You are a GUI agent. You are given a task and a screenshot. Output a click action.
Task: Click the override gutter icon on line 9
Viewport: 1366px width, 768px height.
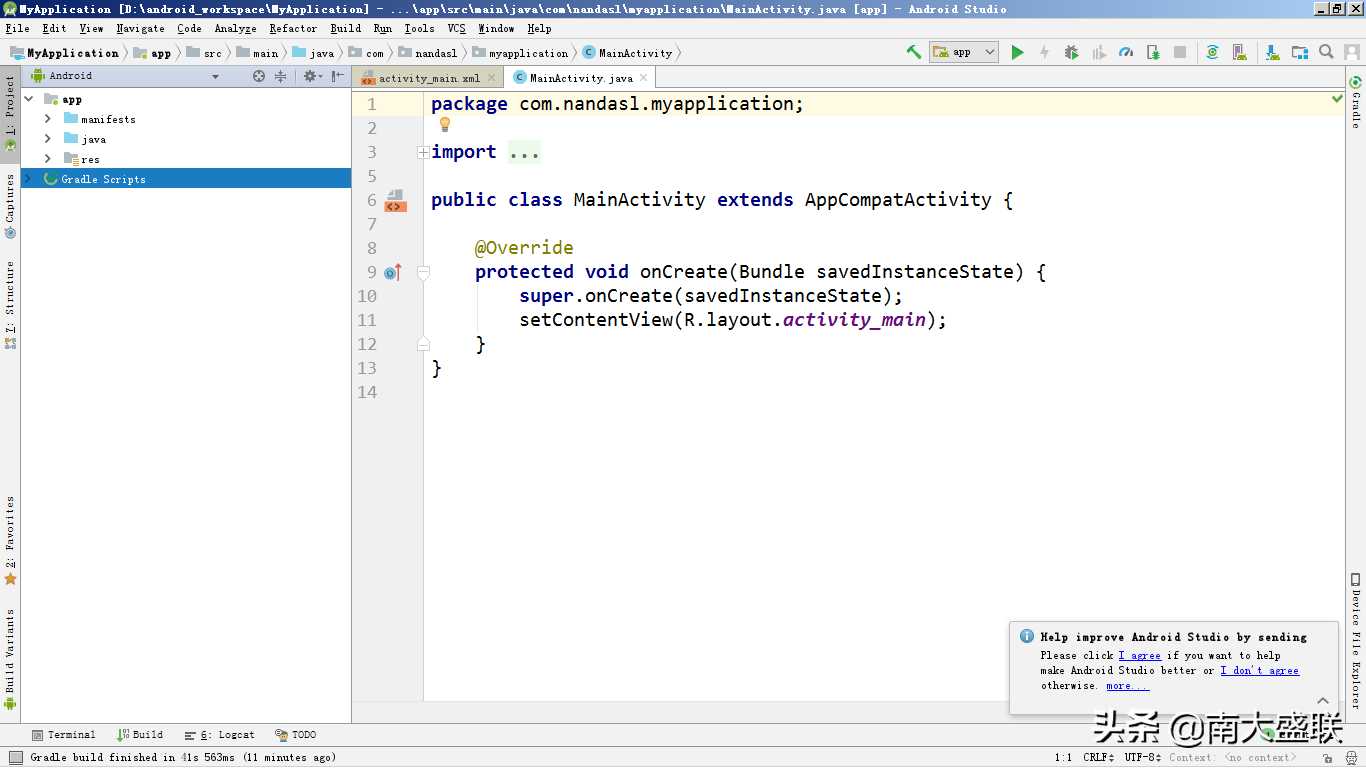point(393,272)
